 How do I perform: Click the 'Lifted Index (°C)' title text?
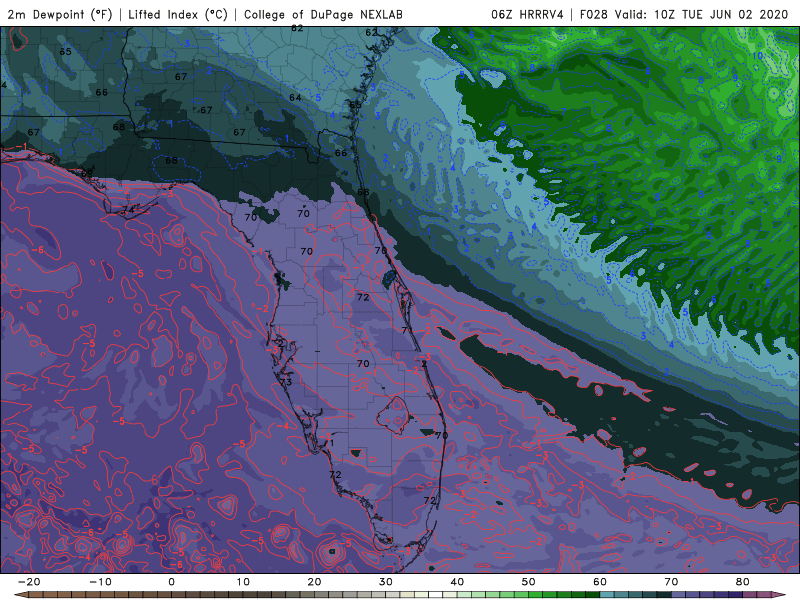tap(177, 14)
